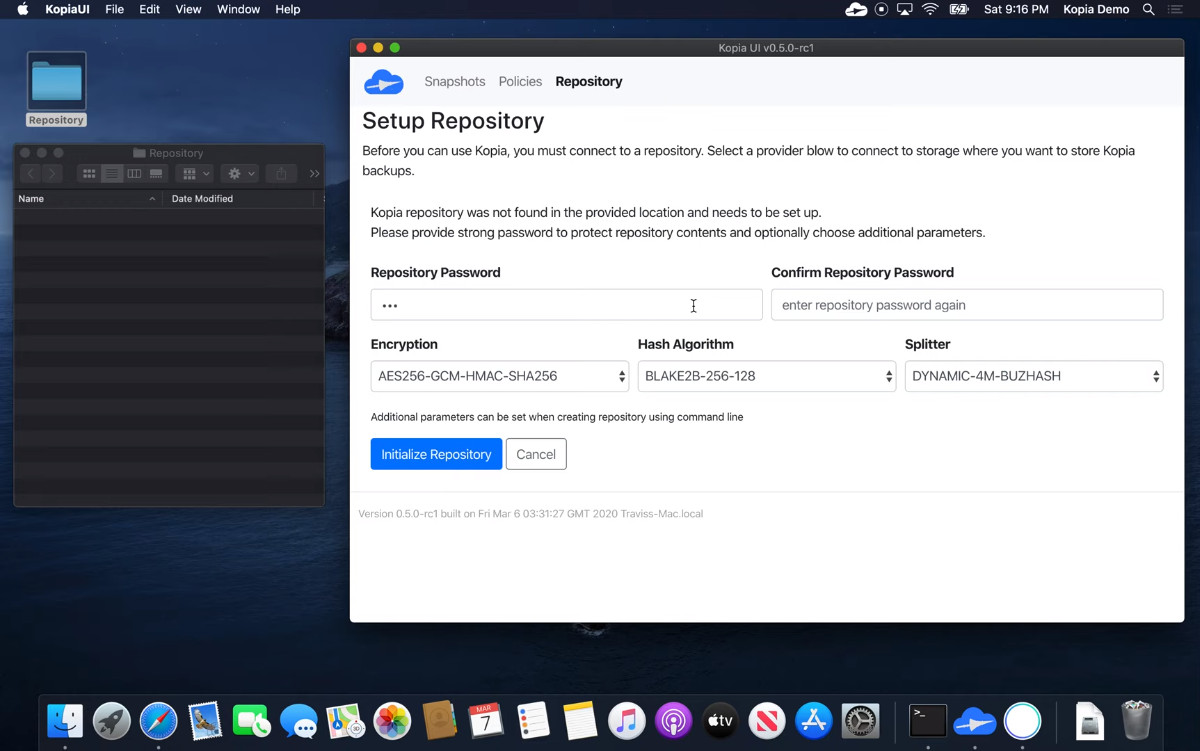Open the Finder group-by dropdown

196,173
